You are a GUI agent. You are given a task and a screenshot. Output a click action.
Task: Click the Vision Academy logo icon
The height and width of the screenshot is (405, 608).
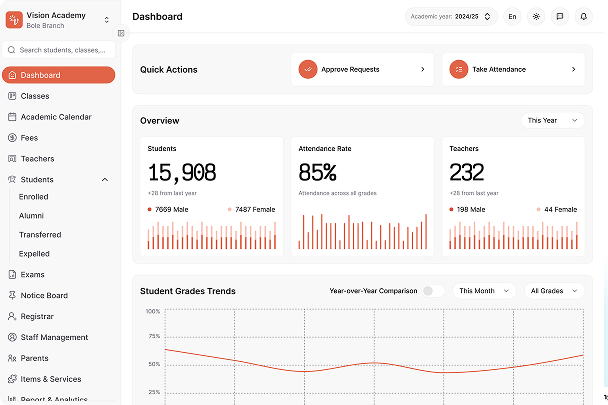pyautogui.click(x=14, y=20)
